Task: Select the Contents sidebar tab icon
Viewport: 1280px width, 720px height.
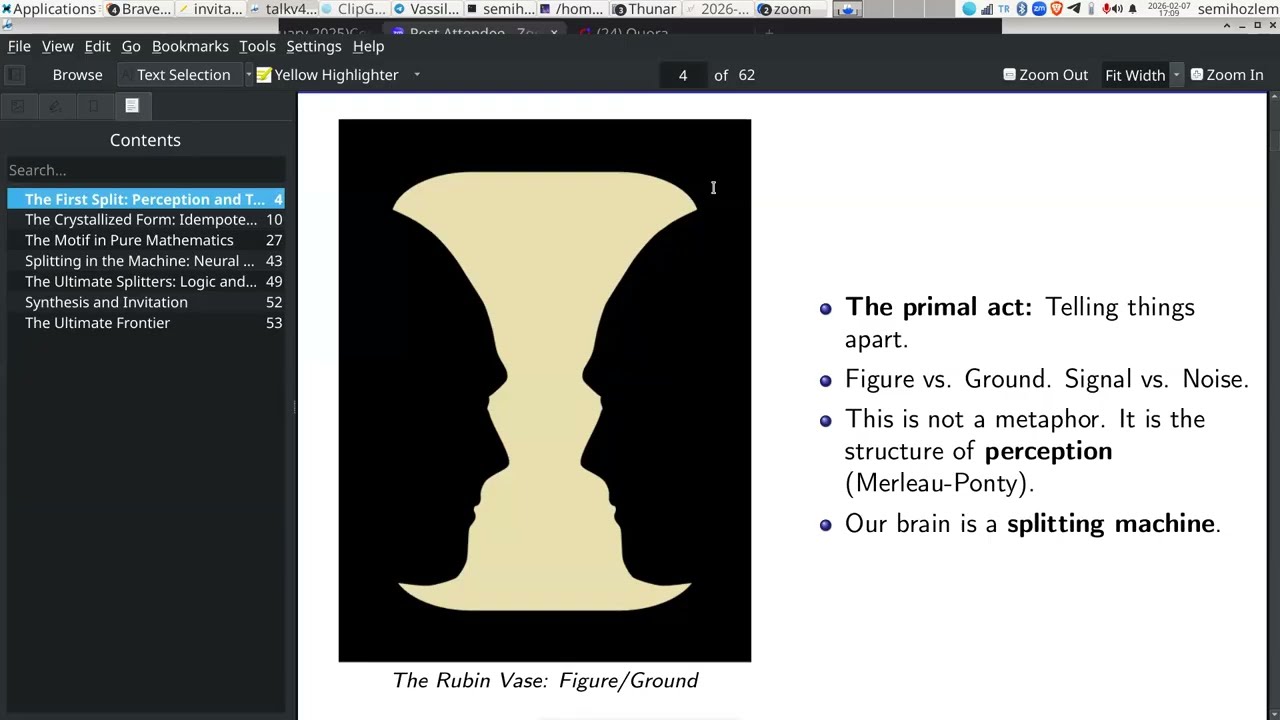Action: pos(132,106)
